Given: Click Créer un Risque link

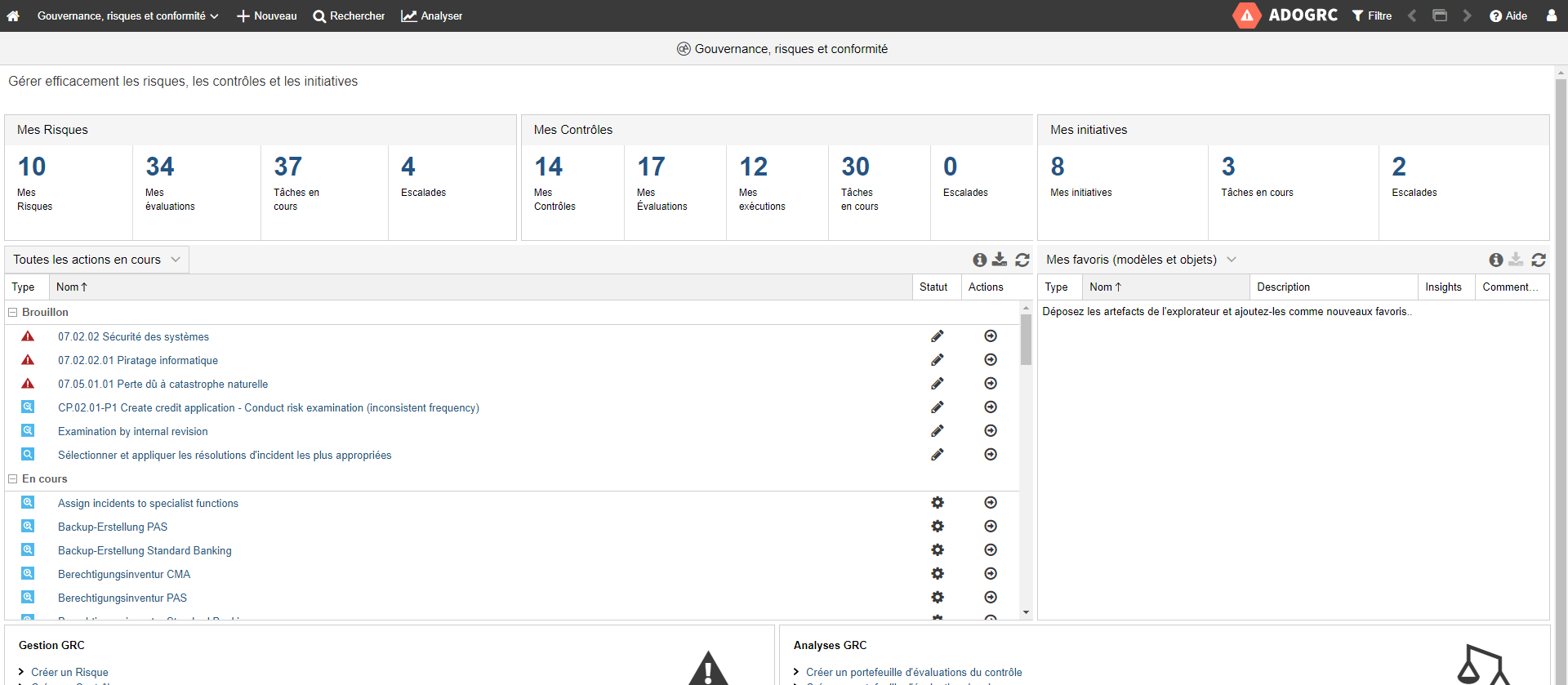Looking at the screenshot, I should point(69,672).
